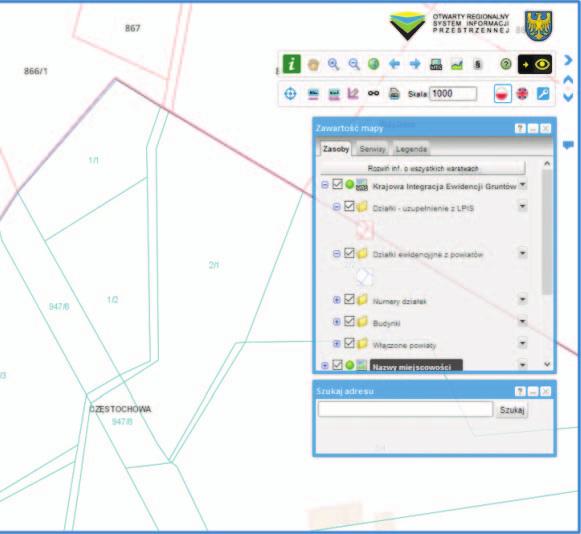This screenshot has height=534, width=581.
Task: Click the Szukaj button
Action: click(512, 410)
